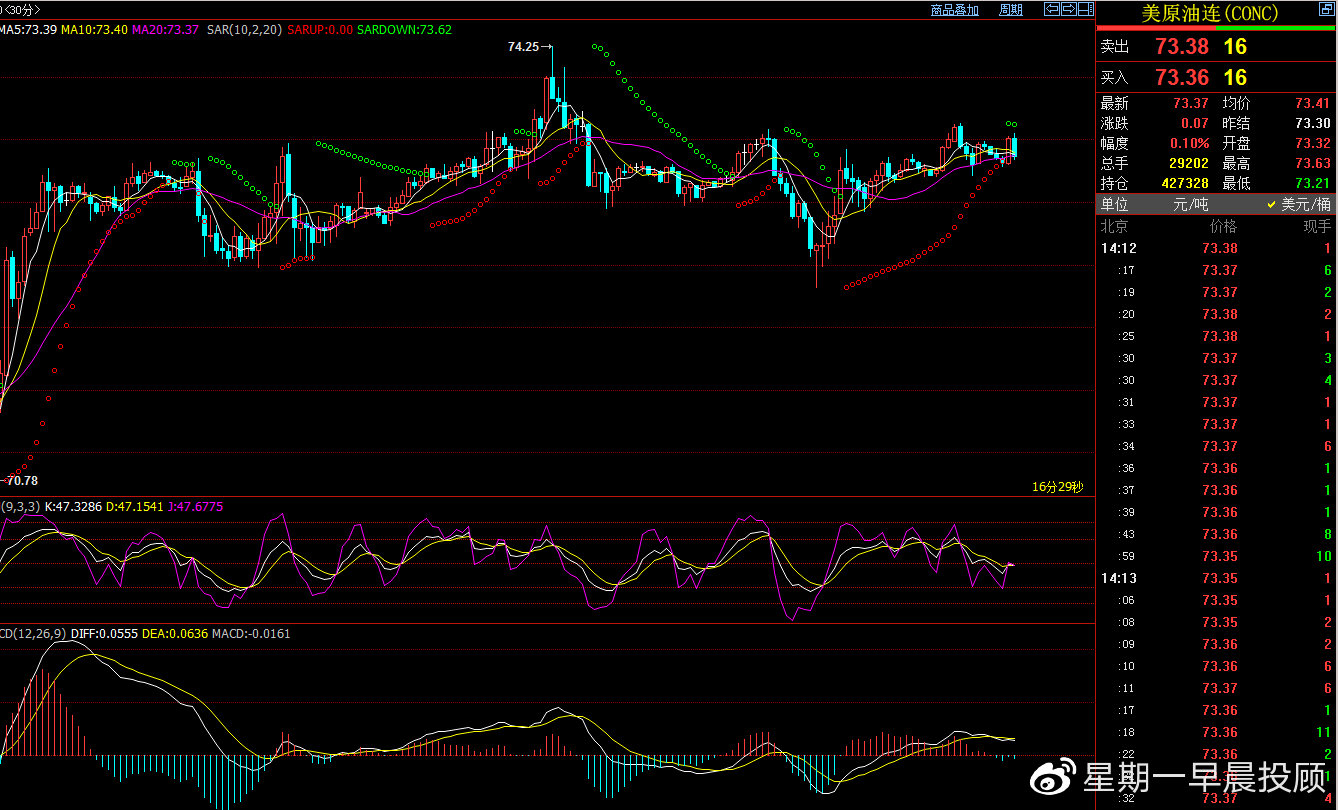This screenshot has height=810, width=1338.
Task: Click the 价格 price column header
Action: [x=1223, y=227]
